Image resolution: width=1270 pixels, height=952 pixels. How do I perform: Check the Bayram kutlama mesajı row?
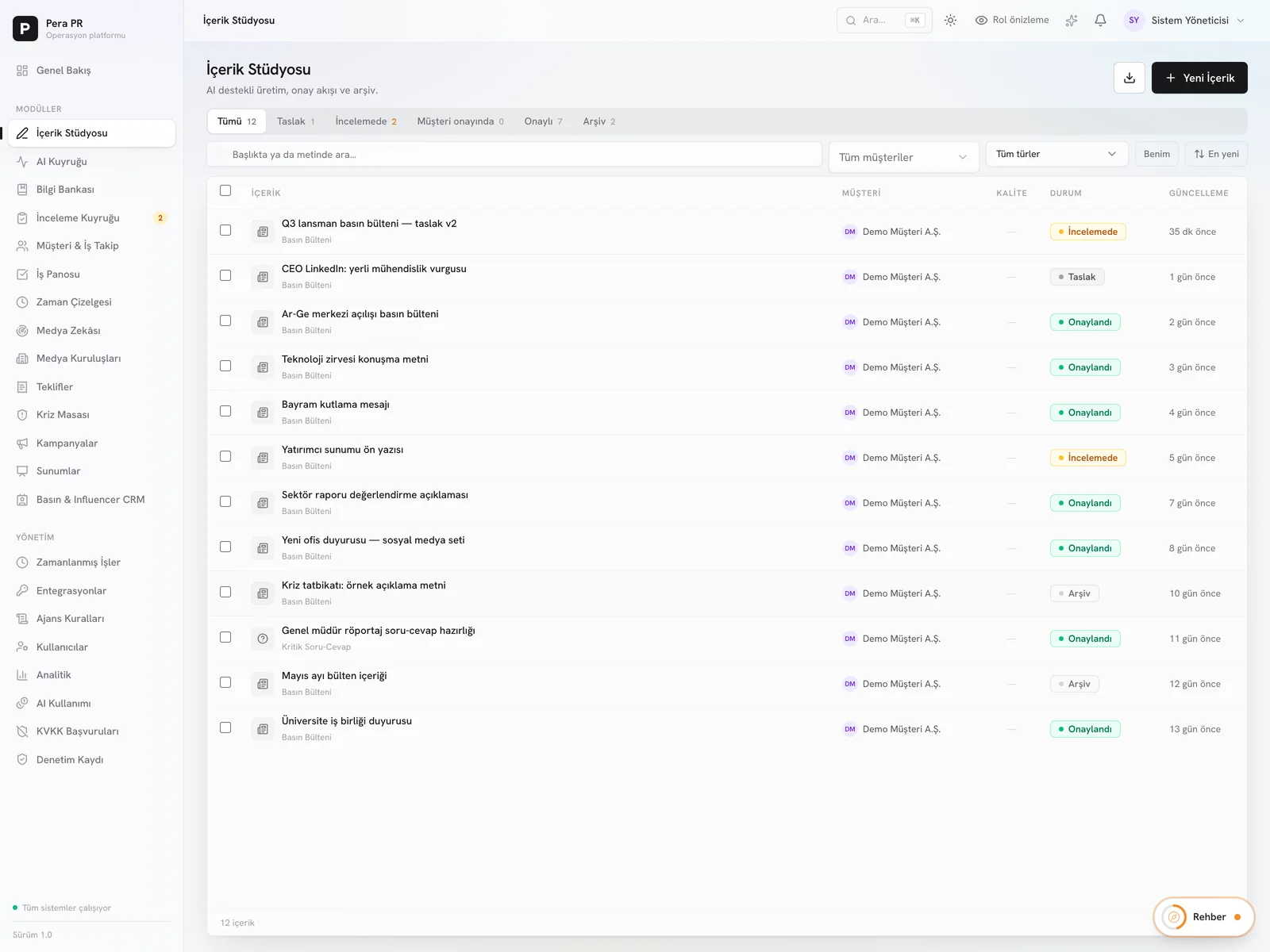tap(225, 411)
